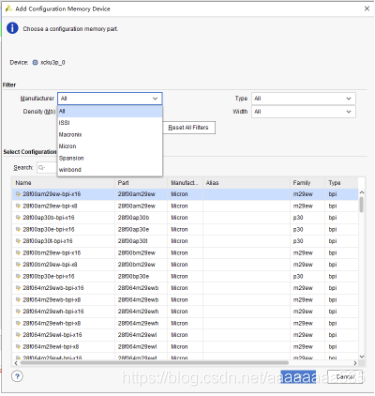
Task: Click the part icon beside 28f064m29ewl-bpi-x16
Action: click(19, 335)
